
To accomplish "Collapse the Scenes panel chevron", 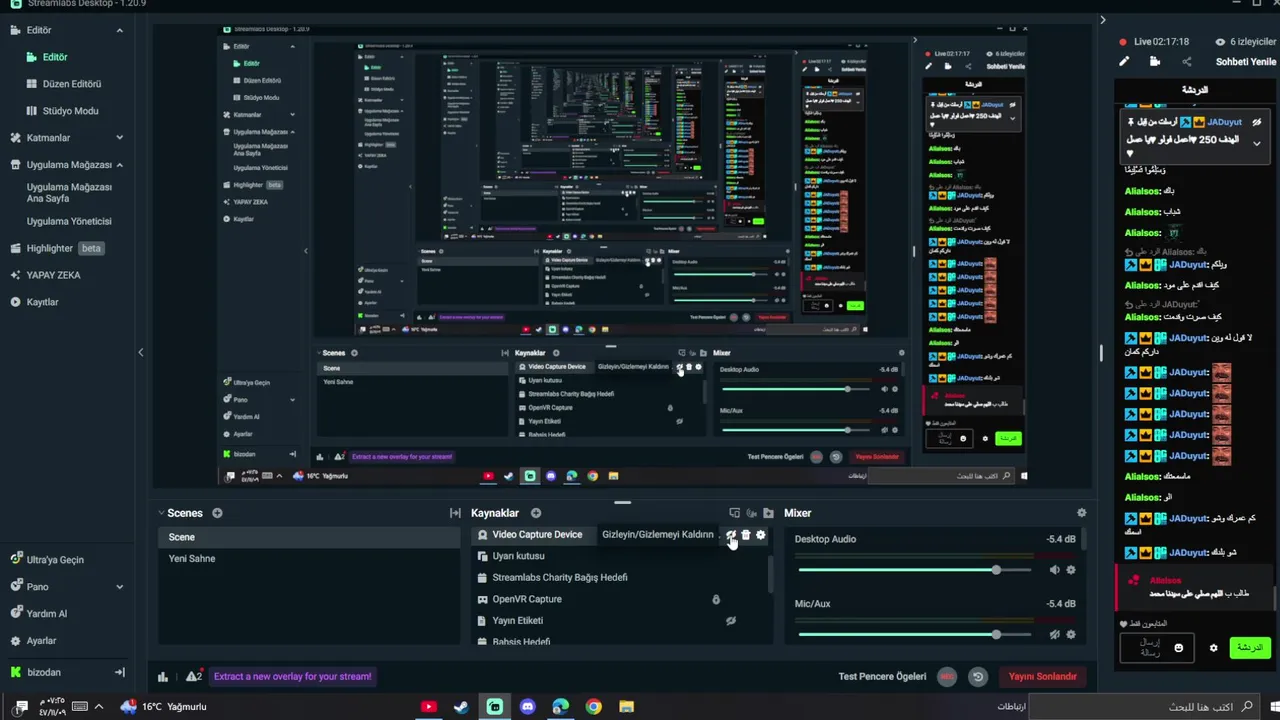I will [x=161, y=513].
